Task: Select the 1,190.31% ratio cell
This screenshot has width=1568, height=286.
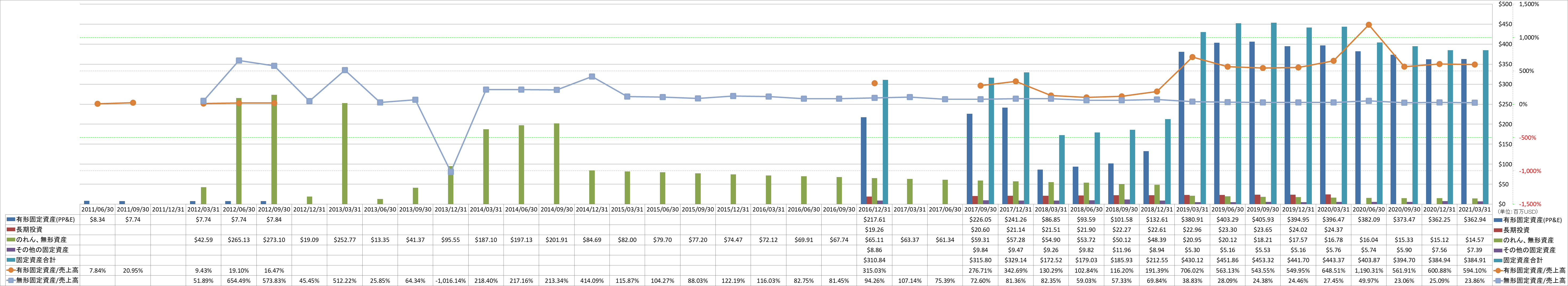Action: click(1369, 270)
